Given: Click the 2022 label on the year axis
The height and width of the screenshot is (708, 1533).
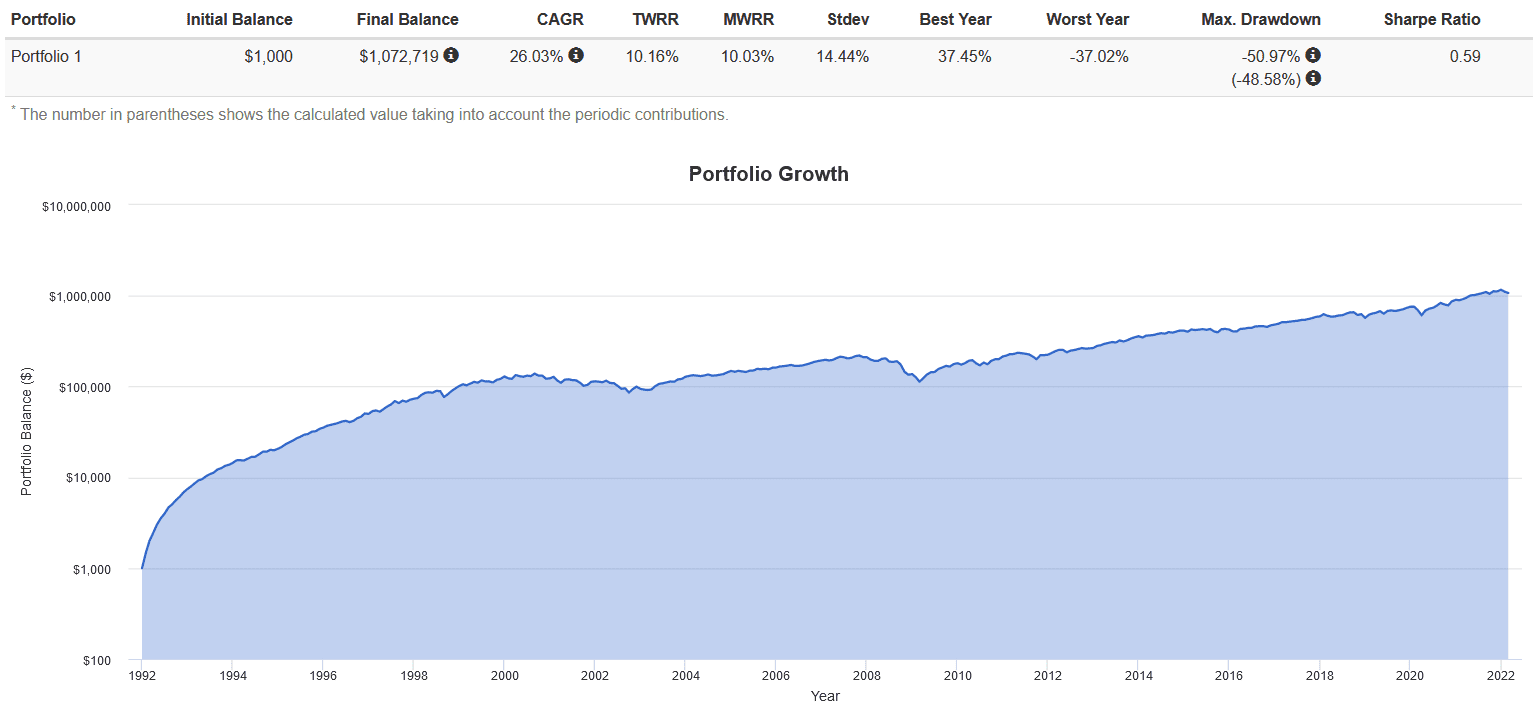Looking at the screenshot, I should point(1500,675).
